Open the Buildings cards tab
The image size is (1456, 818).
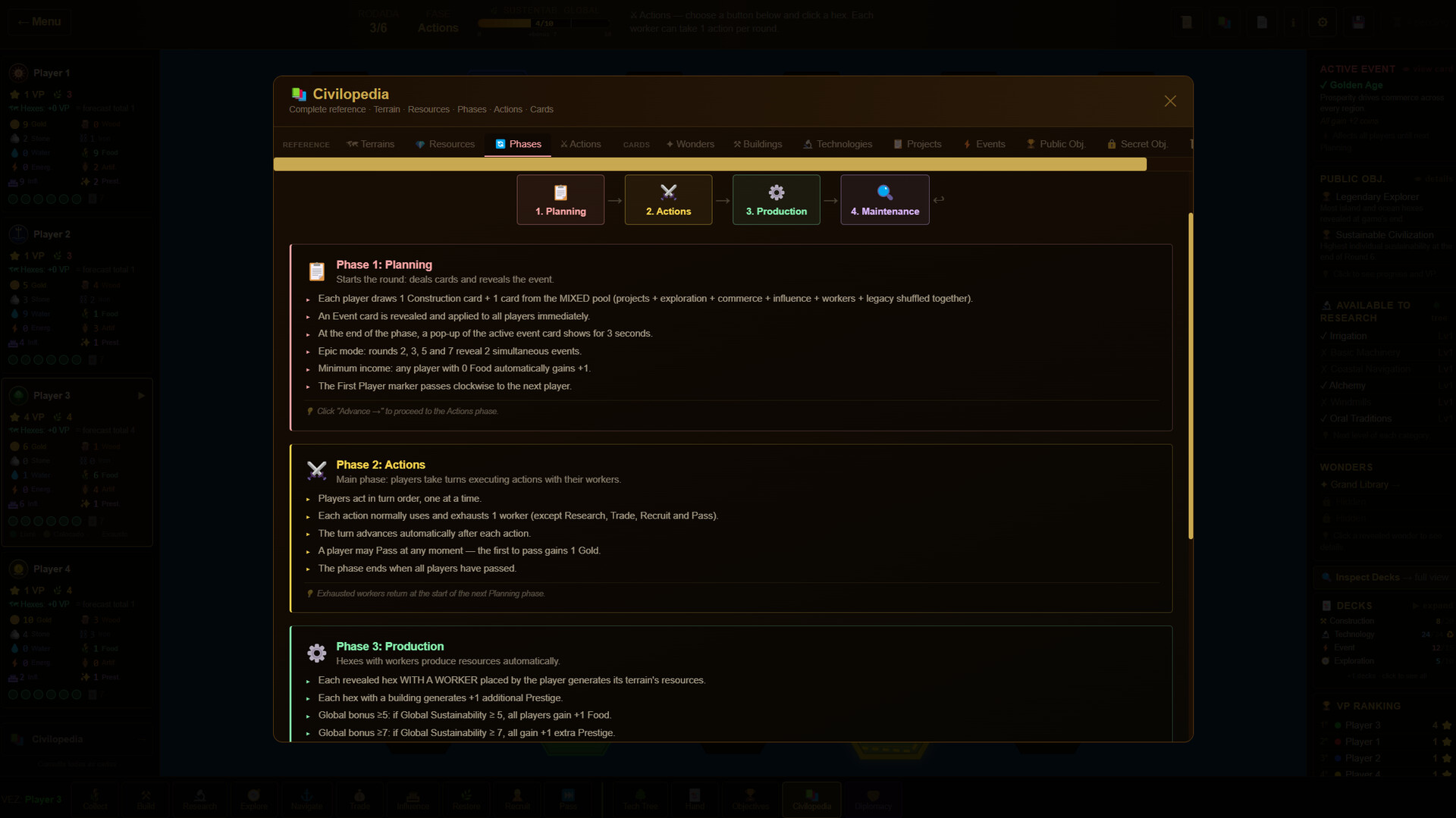tap(758, 144)
